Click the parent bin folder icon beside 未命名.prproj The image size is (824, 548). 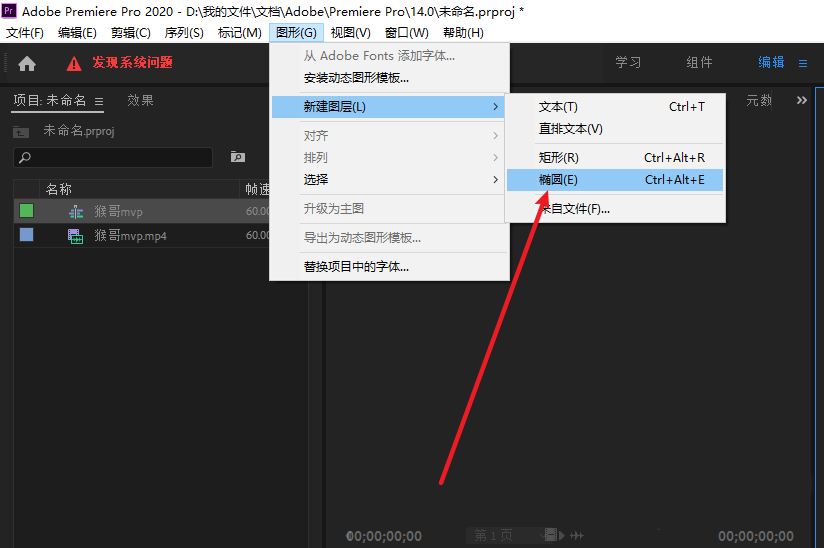(x=20, y=131)
